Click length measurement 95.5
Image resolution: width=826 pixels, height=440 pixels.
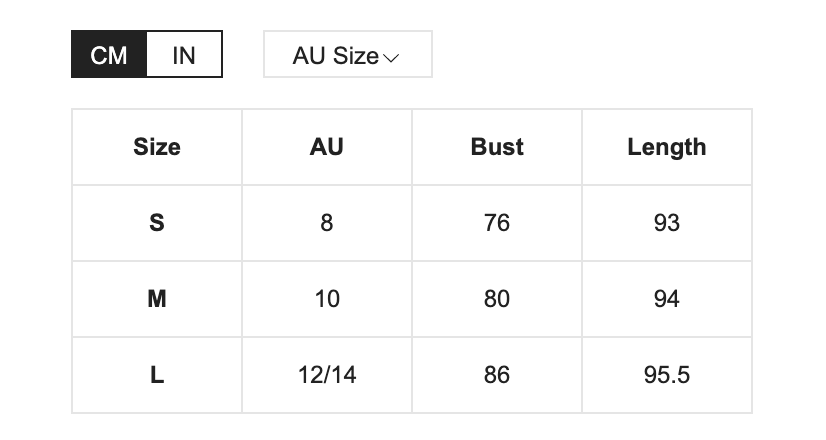pyautogui.click(x=667, y=375)
